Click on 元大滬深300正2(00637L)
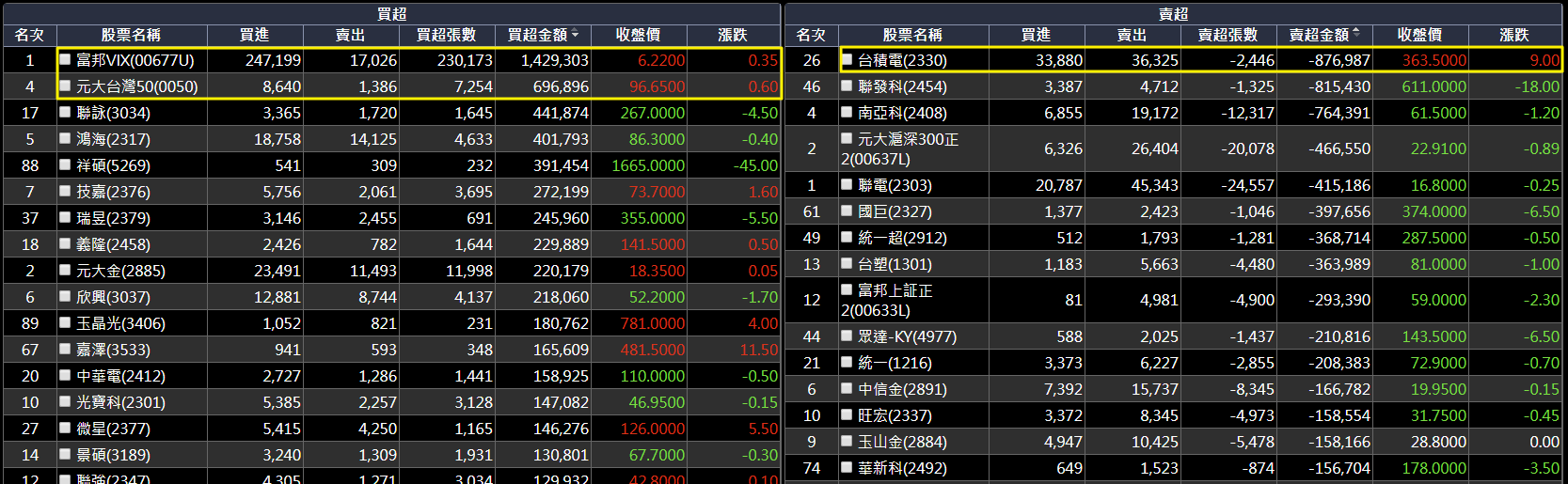Image resolution: width=1568 pixels, height=484 pixels. tap(900, 148)
